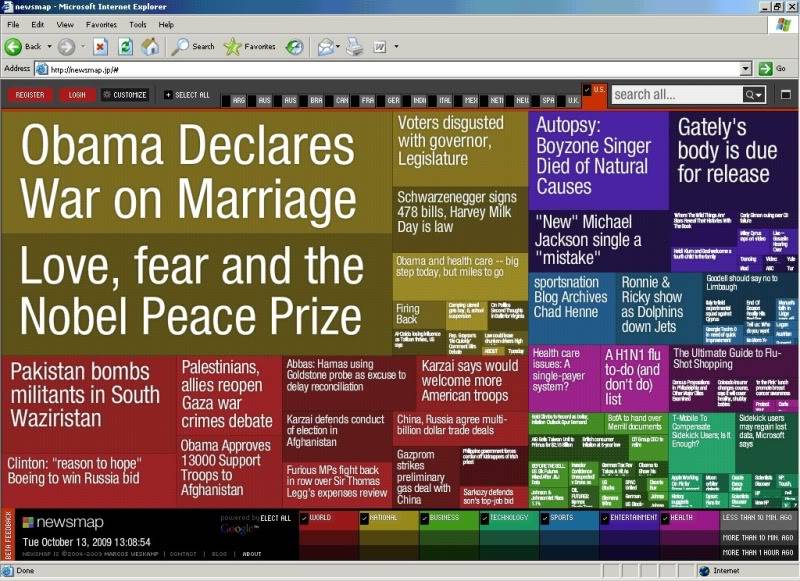Click the Internet Explorer title bar icon
This screenshot has height=581, width=800.
(6, 7)
